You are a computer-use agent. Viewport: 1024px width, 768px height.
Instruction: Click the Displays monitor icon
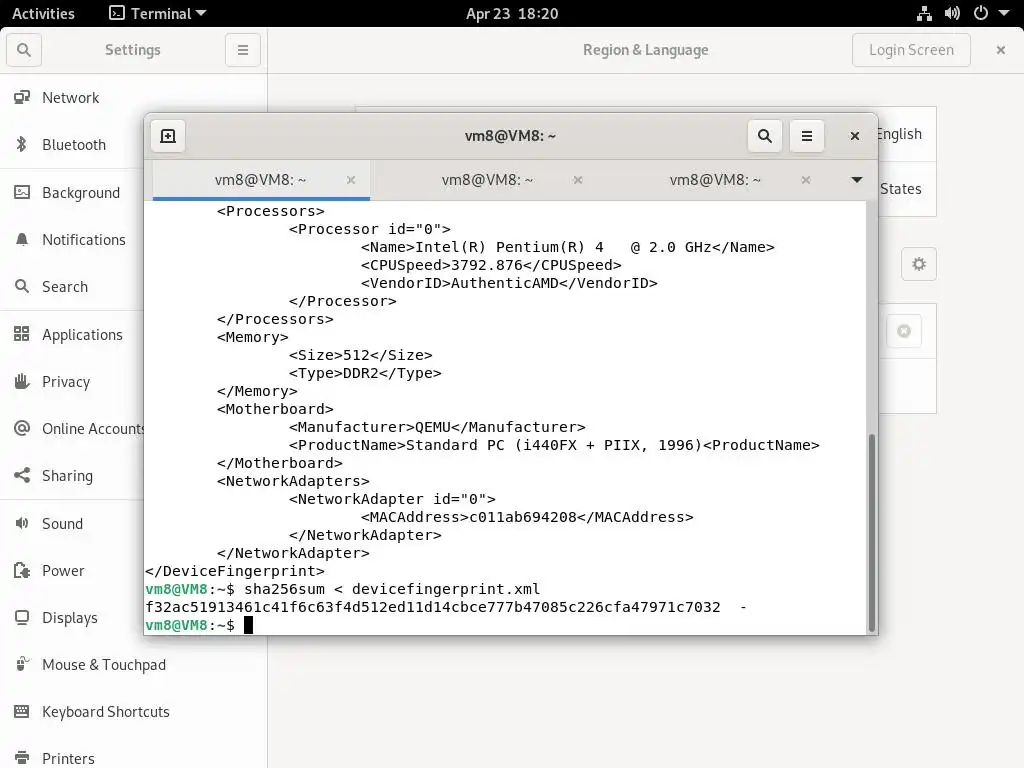pyautogui.click(x=22, y=617)
